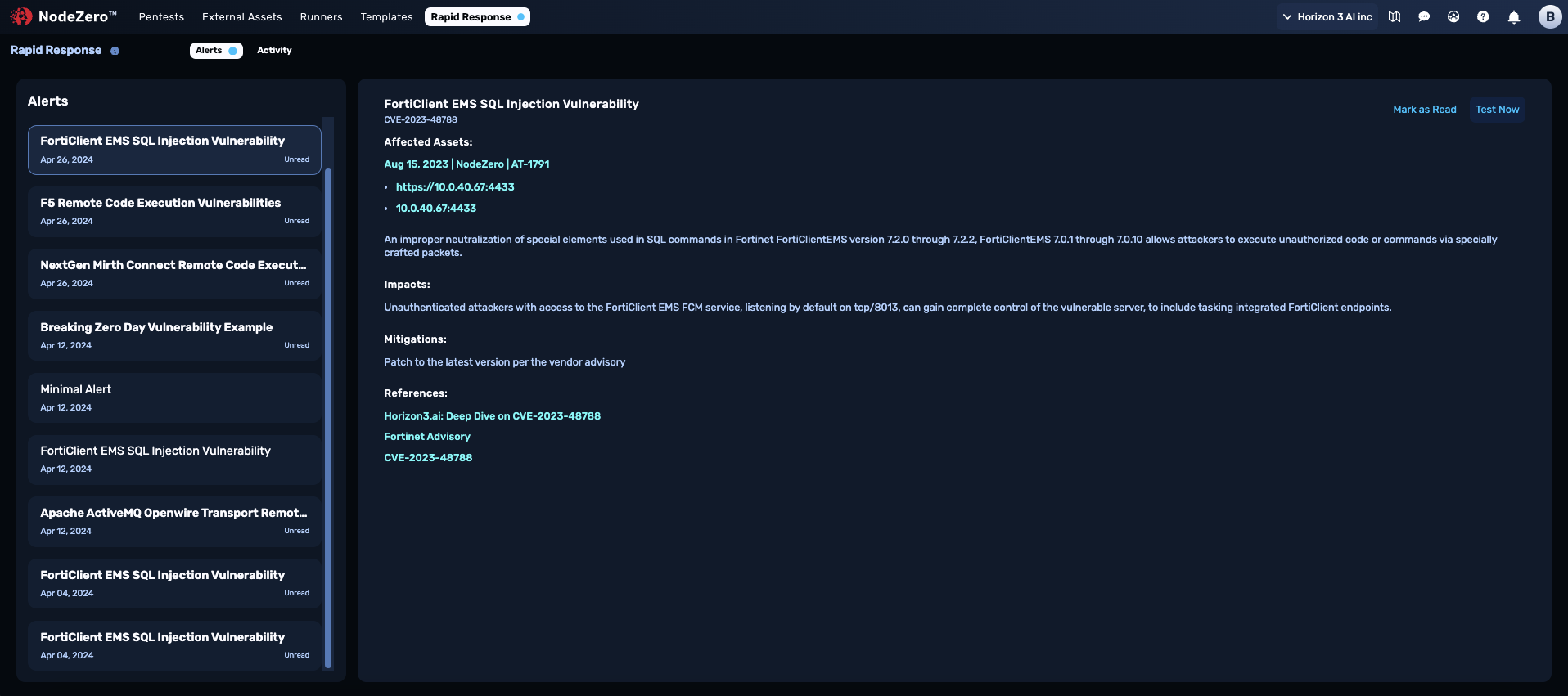
Task: Select the Alerts tab
Action: pyautogui.click(x=216, y=50)
